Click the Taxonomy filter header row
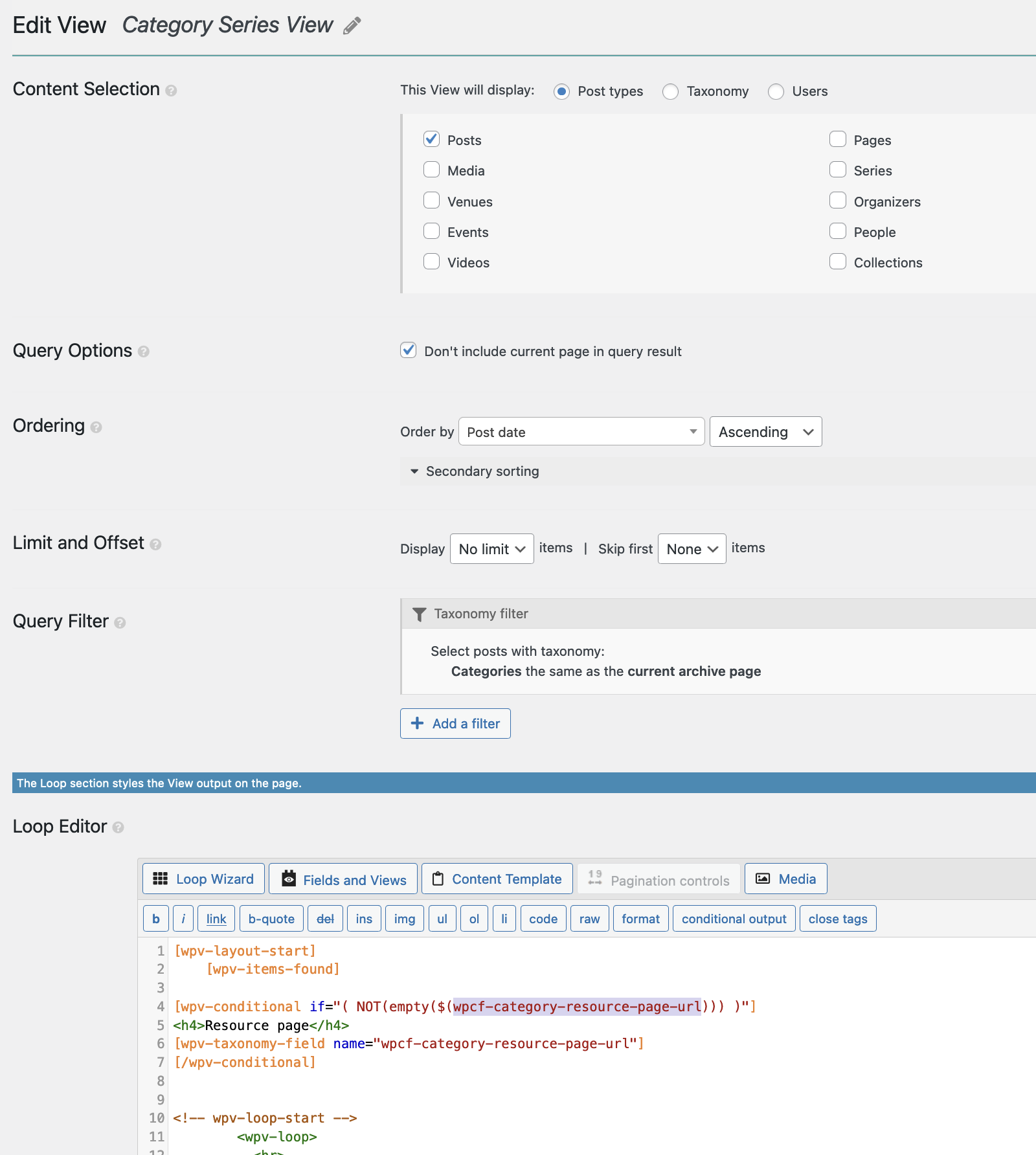 (719, 614)
